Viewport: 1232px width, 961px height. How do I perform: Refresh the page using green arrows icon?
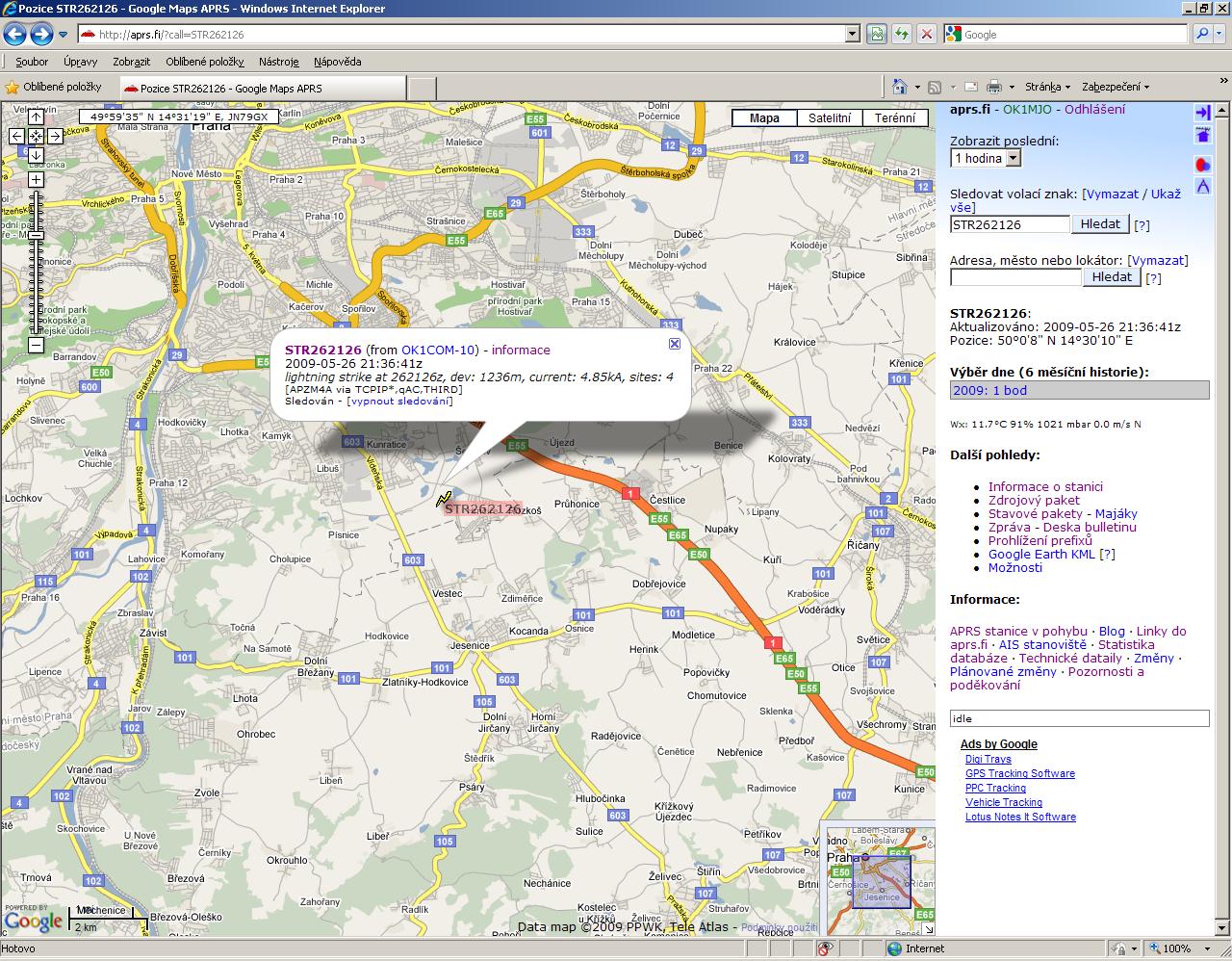902,34
